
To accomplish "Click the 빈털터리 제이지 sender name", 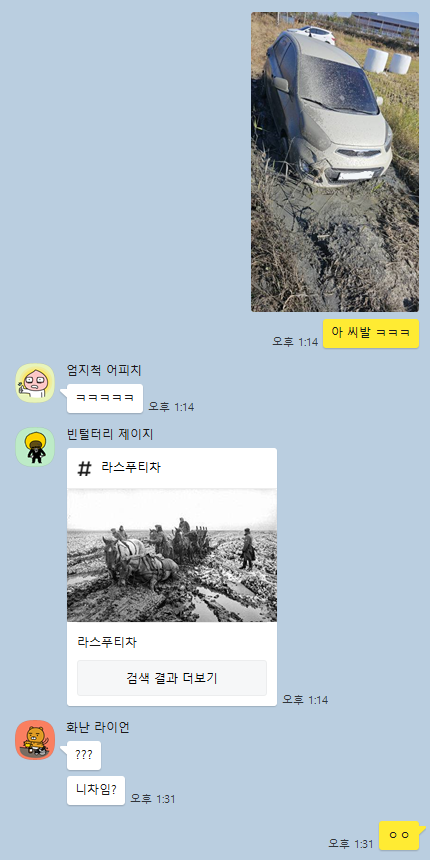I will (x=110, y=434).
